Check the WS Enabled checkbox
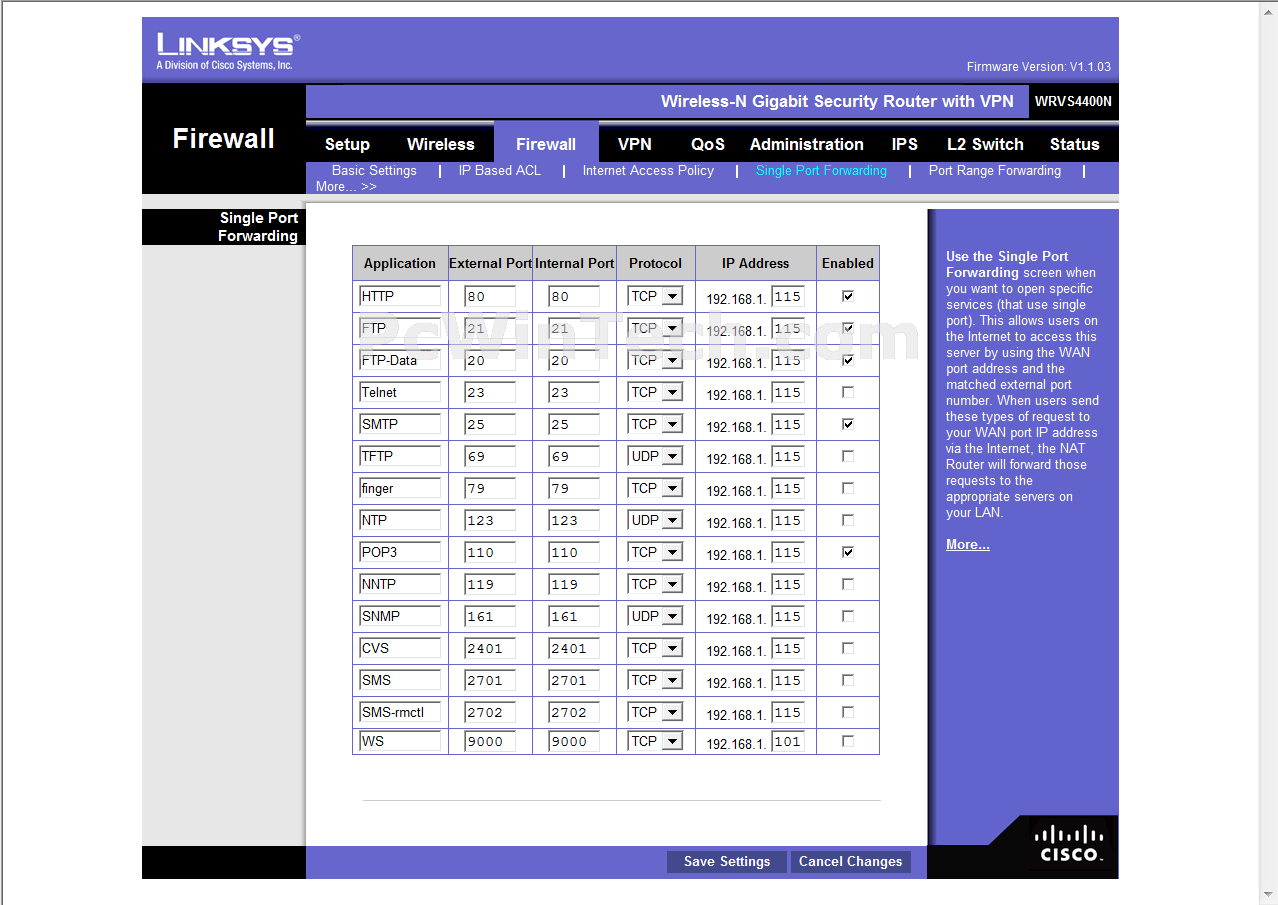The image size is (1278, 905). (848, 741)
